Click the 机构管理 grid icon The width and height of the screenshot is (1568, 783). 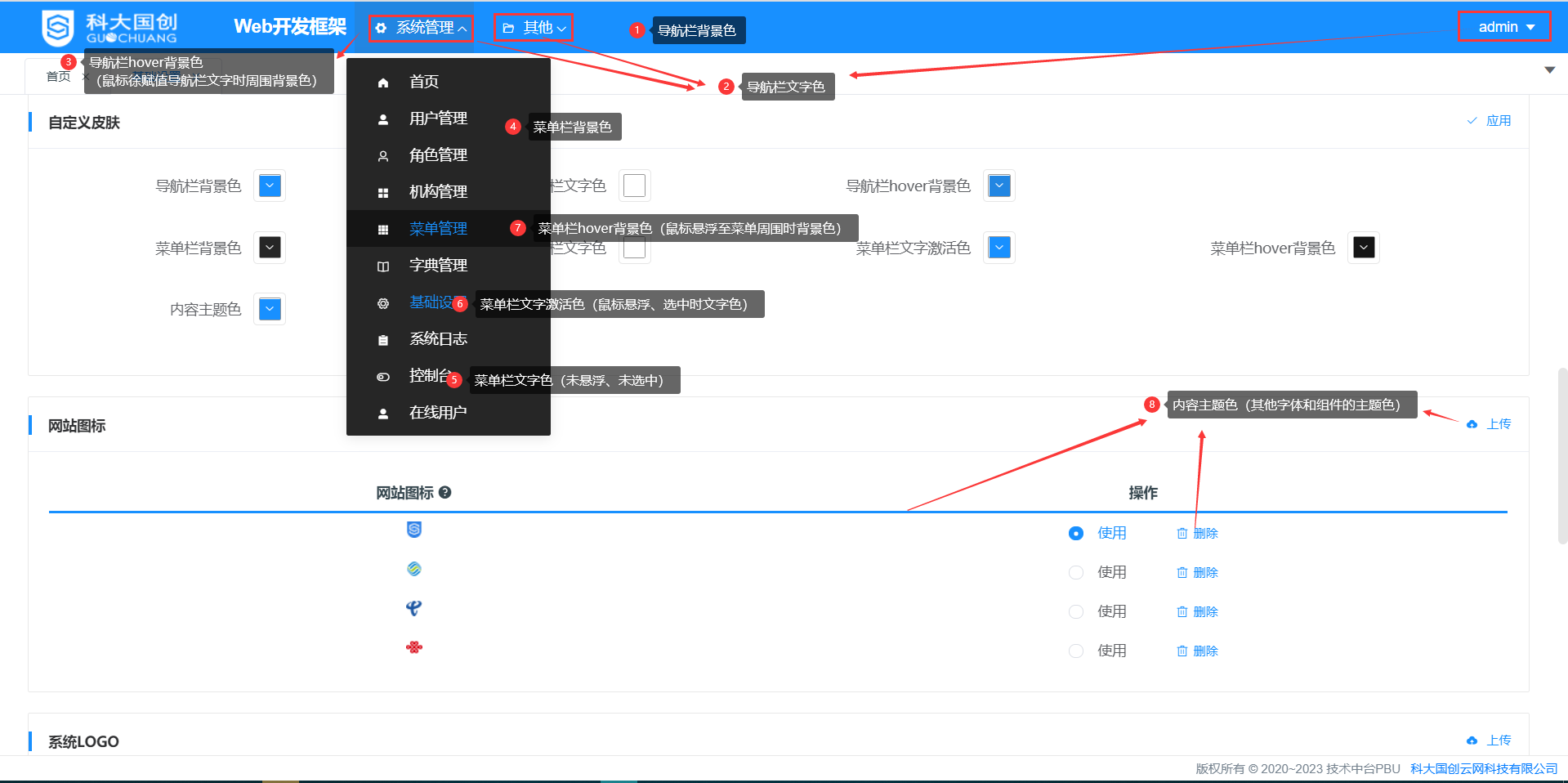(382, 193)
